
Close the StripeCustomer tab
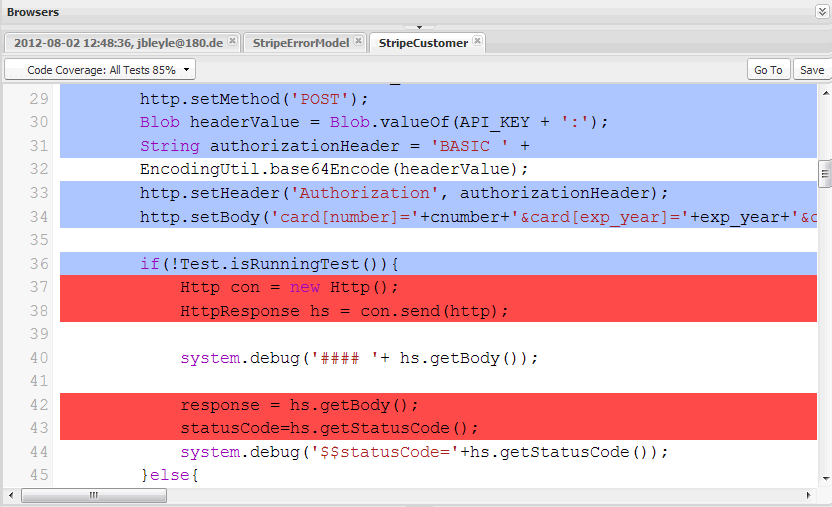click(478, 42)
